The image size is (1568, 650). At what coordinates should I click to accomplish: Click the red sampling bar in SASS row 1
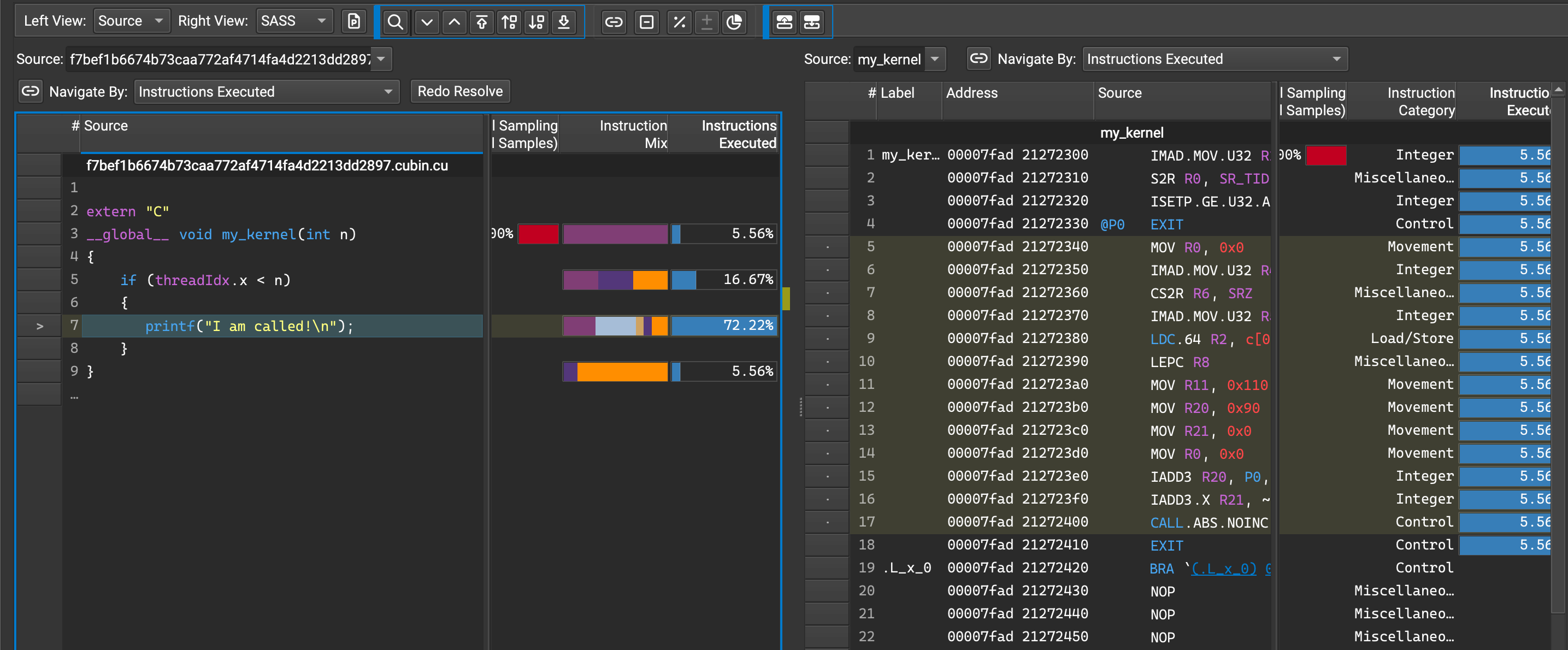pos(1326,155)
